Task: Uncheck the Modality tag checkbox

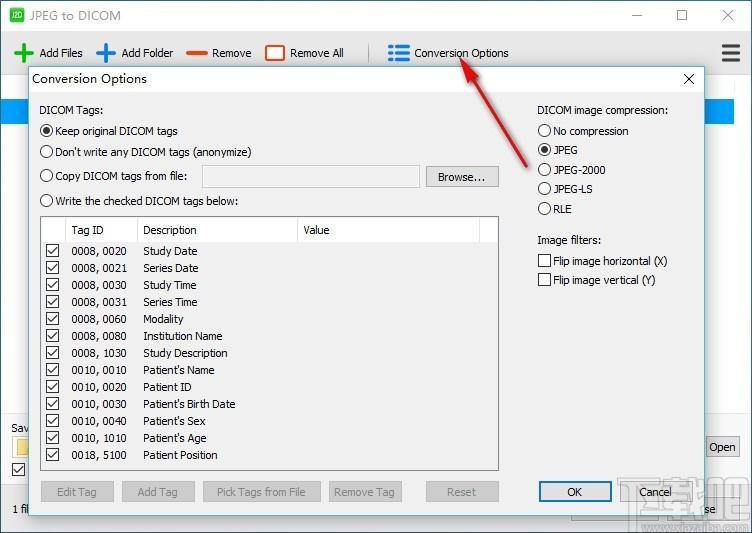Action: [x=53, y=319]
